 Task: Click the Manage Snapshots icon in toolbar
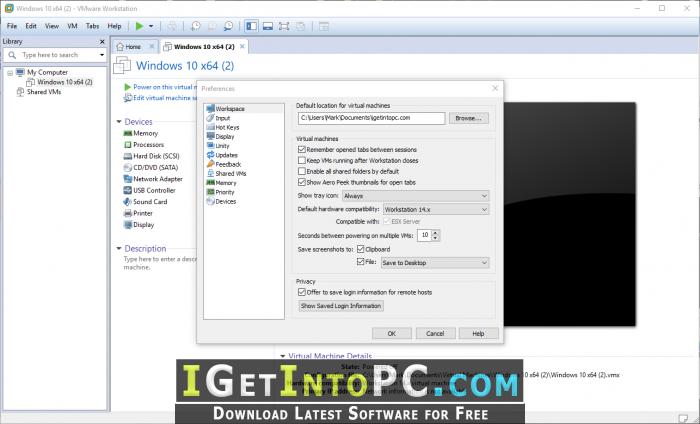[x=228, y=26]
